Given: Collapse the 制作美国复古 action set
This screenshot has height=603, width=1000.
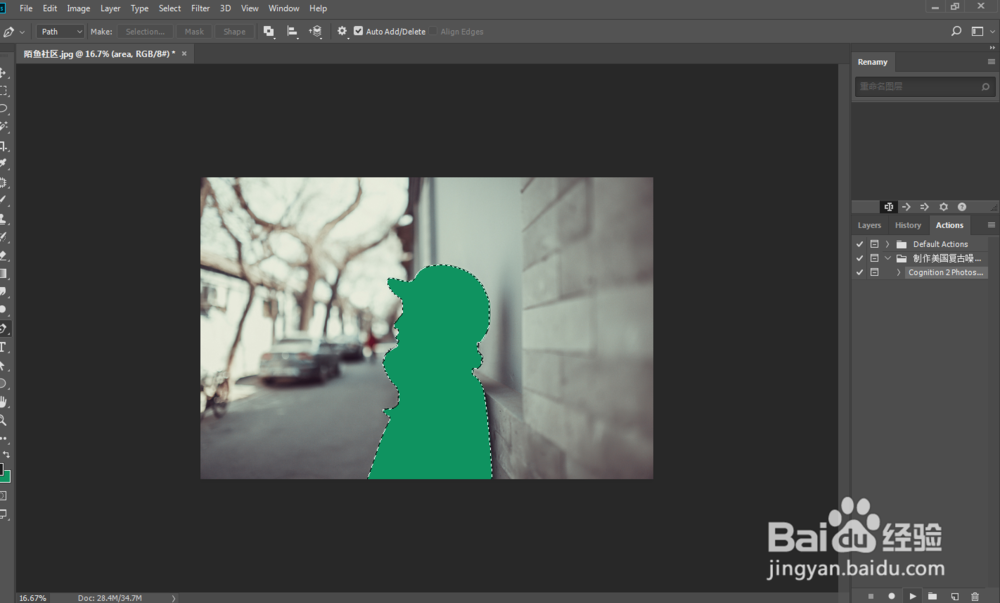Looking at the screenshot, I should coord(887,258).
